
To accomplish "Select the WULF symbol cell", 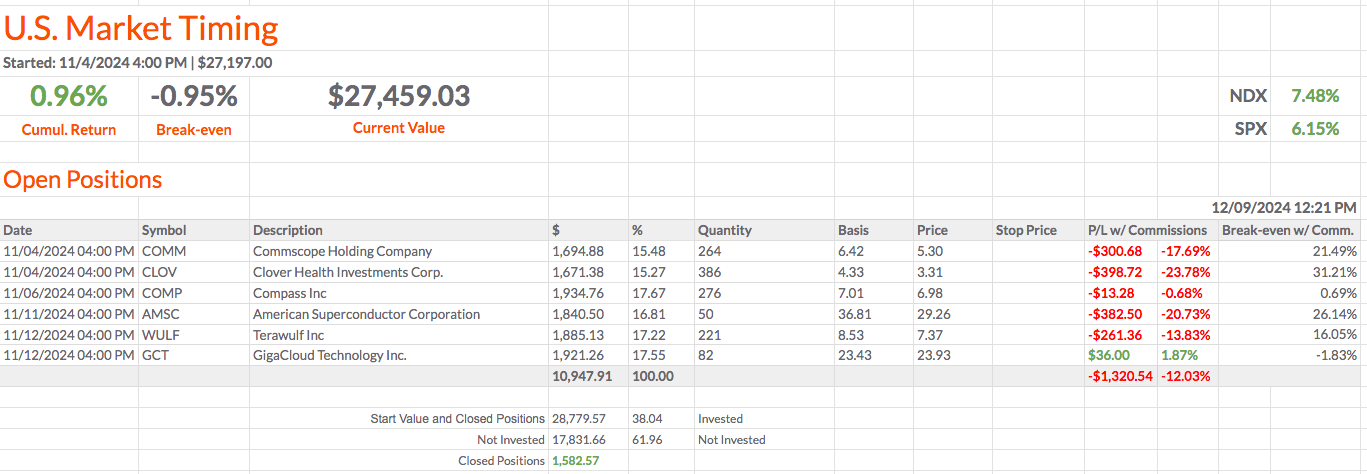I will point(163,334).
